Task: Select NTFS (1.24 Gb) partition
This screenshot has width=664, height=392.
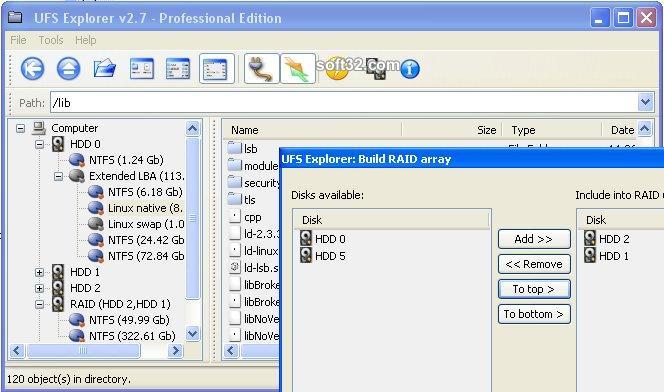Action: [x=126, y=160]
